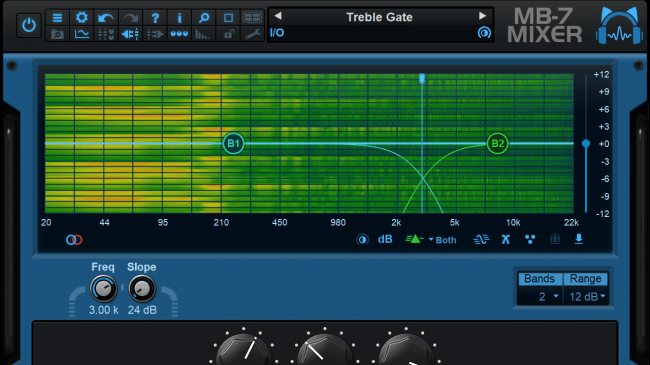Select the next preset arrow

coord(482,16)
